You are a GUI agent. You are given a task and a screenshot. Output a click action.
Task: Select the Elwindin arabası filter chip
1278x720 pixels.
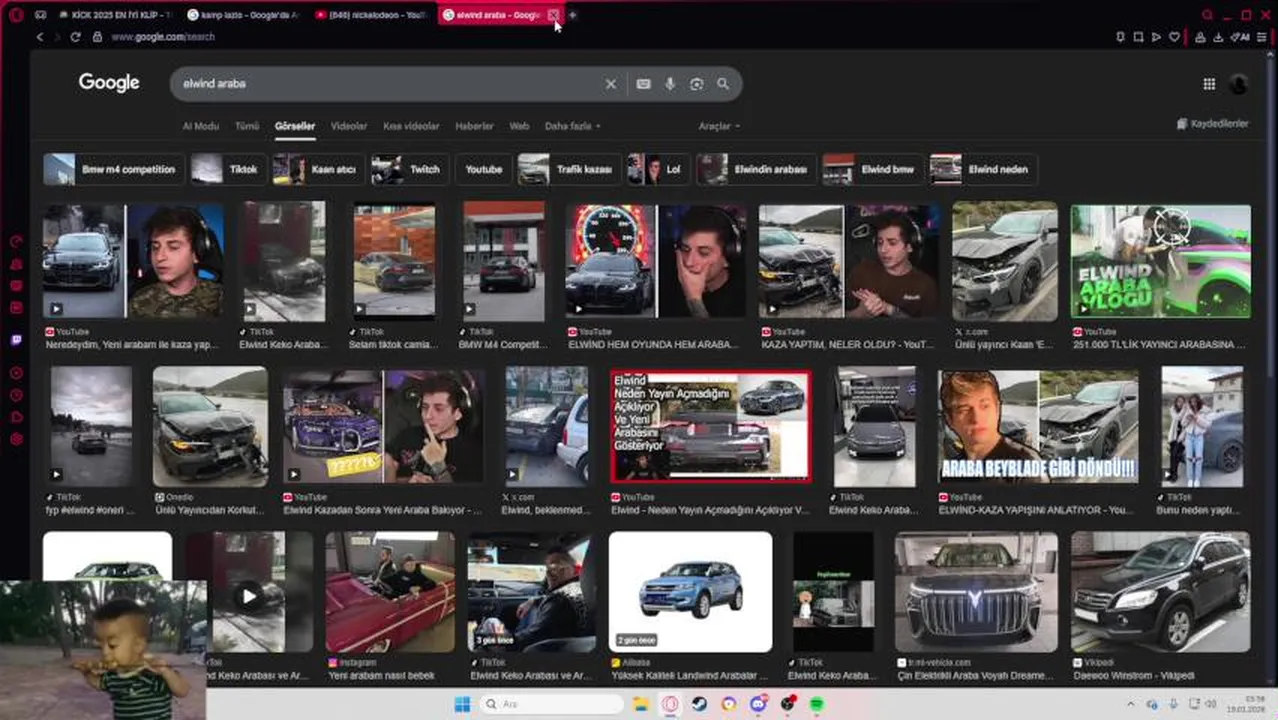756,169
